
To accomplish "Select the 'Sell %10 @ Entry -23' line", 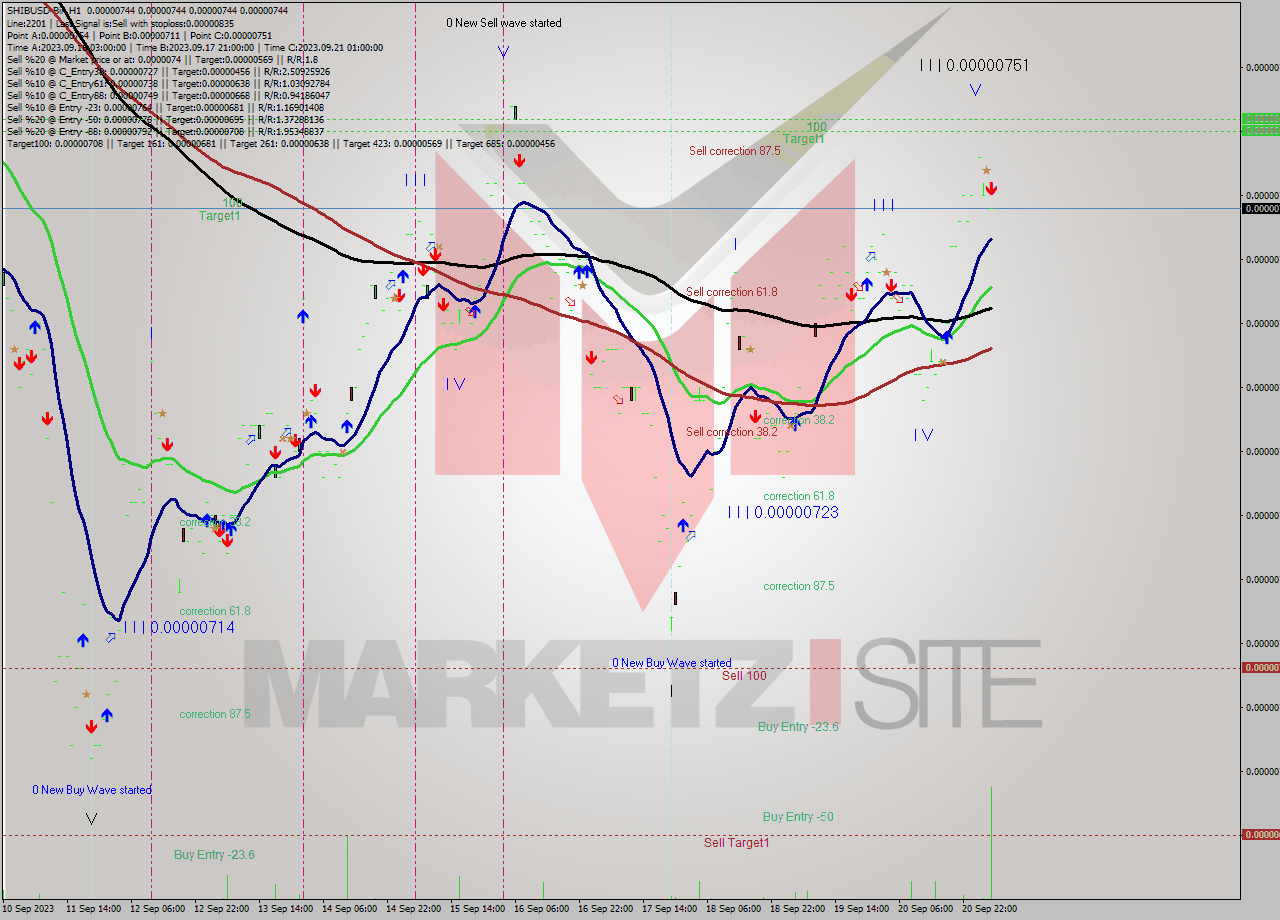I will pyautogui.click(x=165, y=107).
